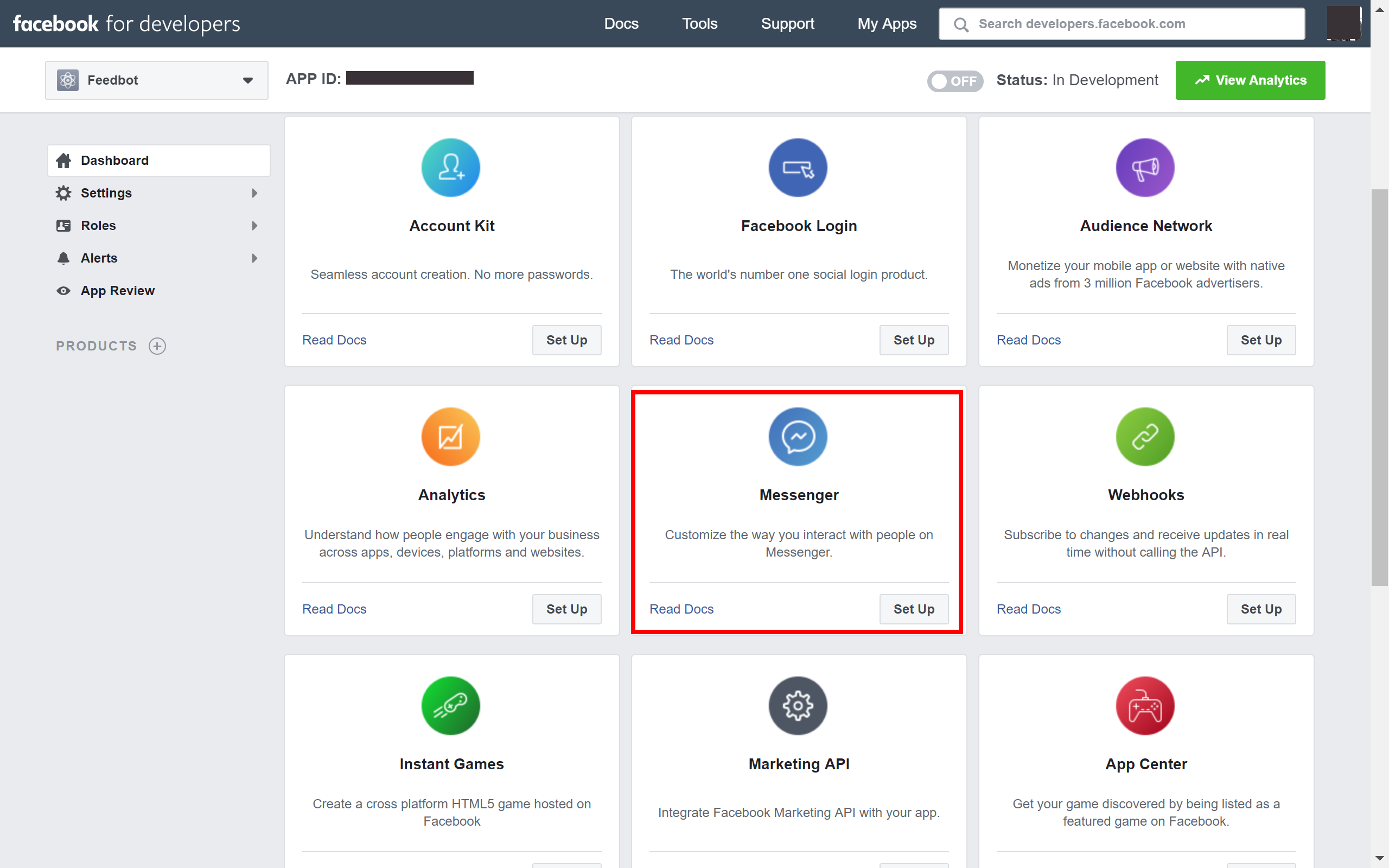Image resolution: width=1389 pixels, height=868 pixels.
Task: Click the App Center gamepad icon
Action: click(1145, 706)
